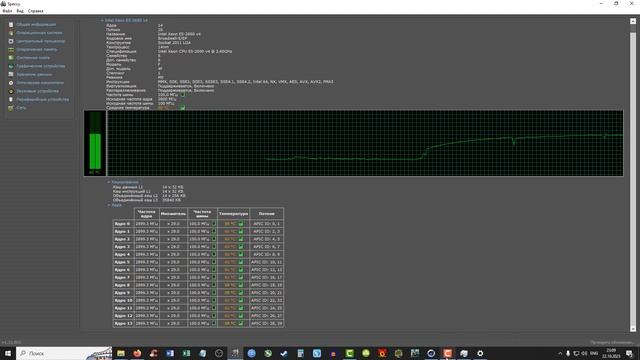Viewport: 640px width, 360px height.
Task: Open the Справка menu
Action: [36, 11]
